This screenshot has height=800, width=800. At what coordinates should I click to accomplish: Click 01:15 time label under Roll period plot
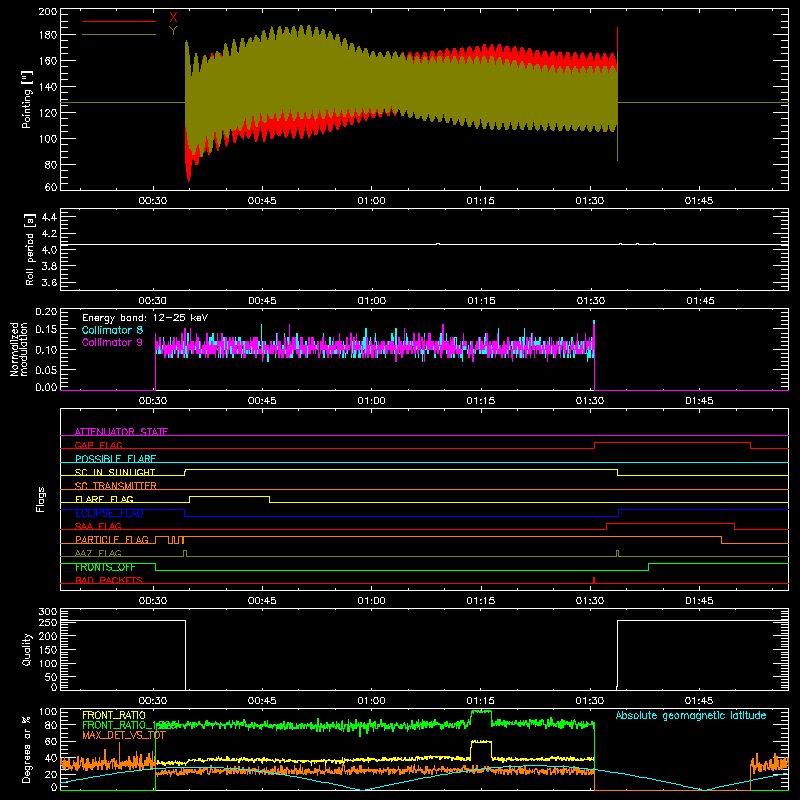click(x=481, y=301)
